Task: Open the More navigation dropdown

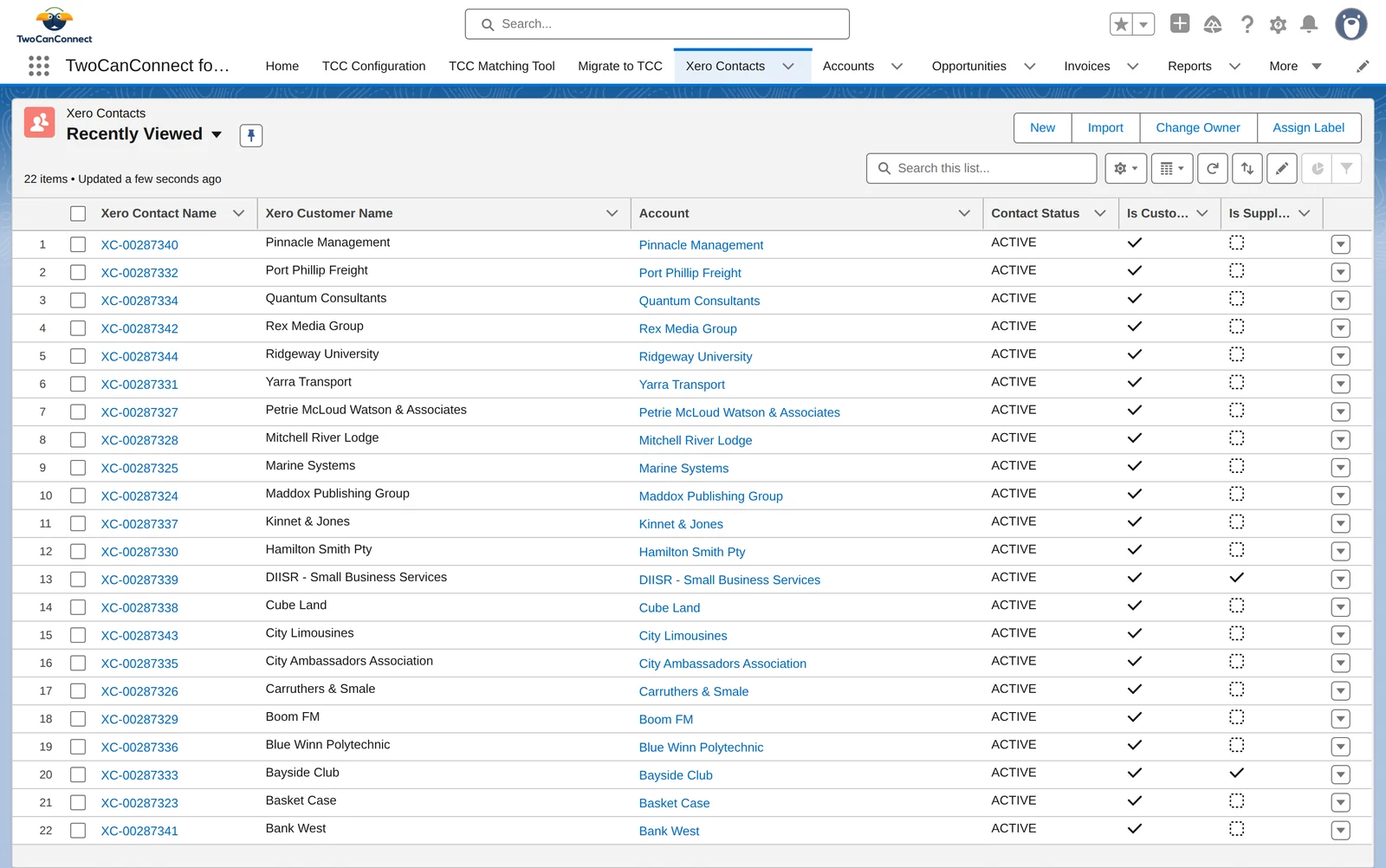Action: [x=1295, y=66]
